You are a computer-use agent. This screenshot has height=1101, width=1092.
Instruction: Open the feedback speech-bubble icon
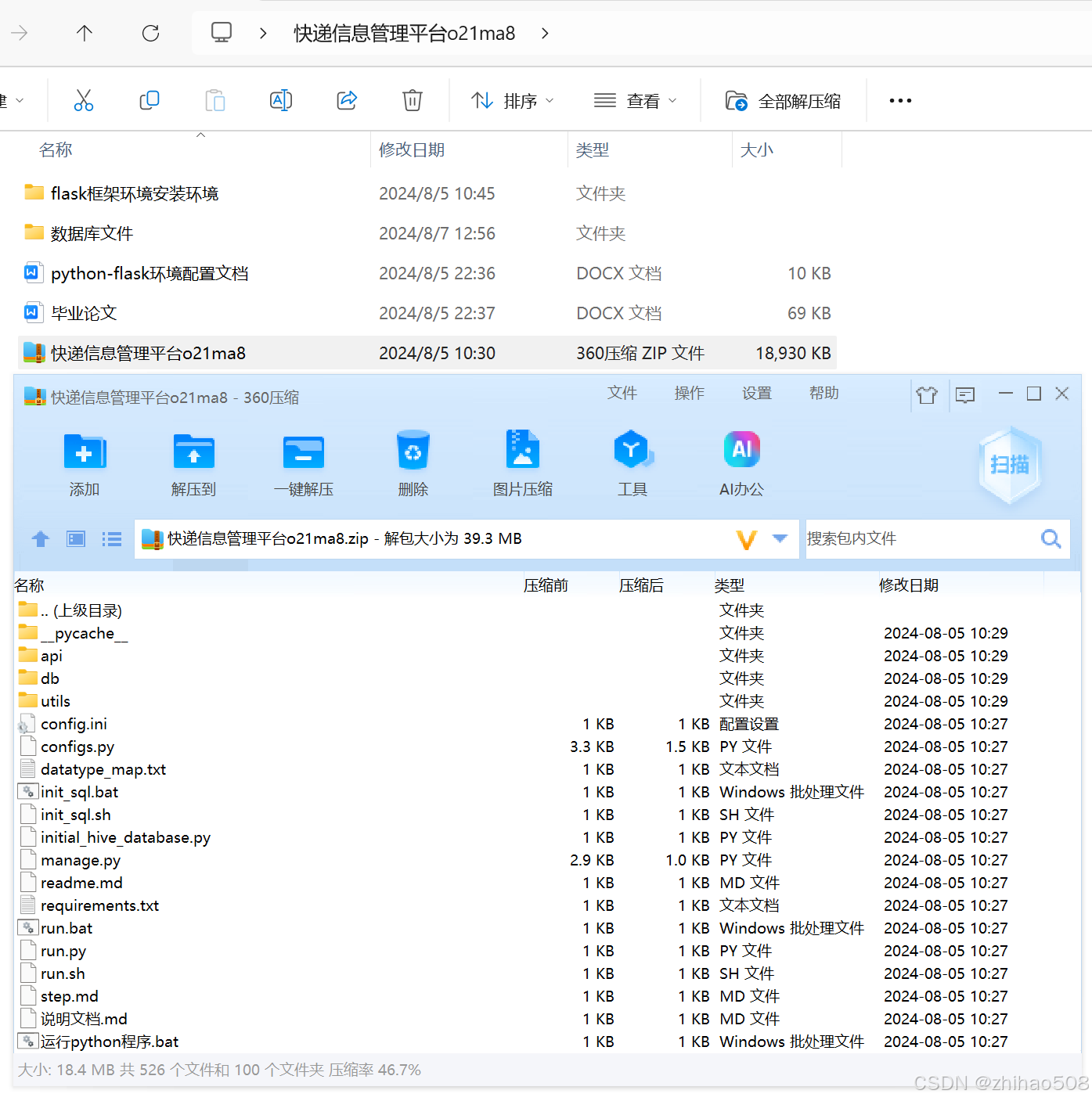tap(964, 395)
